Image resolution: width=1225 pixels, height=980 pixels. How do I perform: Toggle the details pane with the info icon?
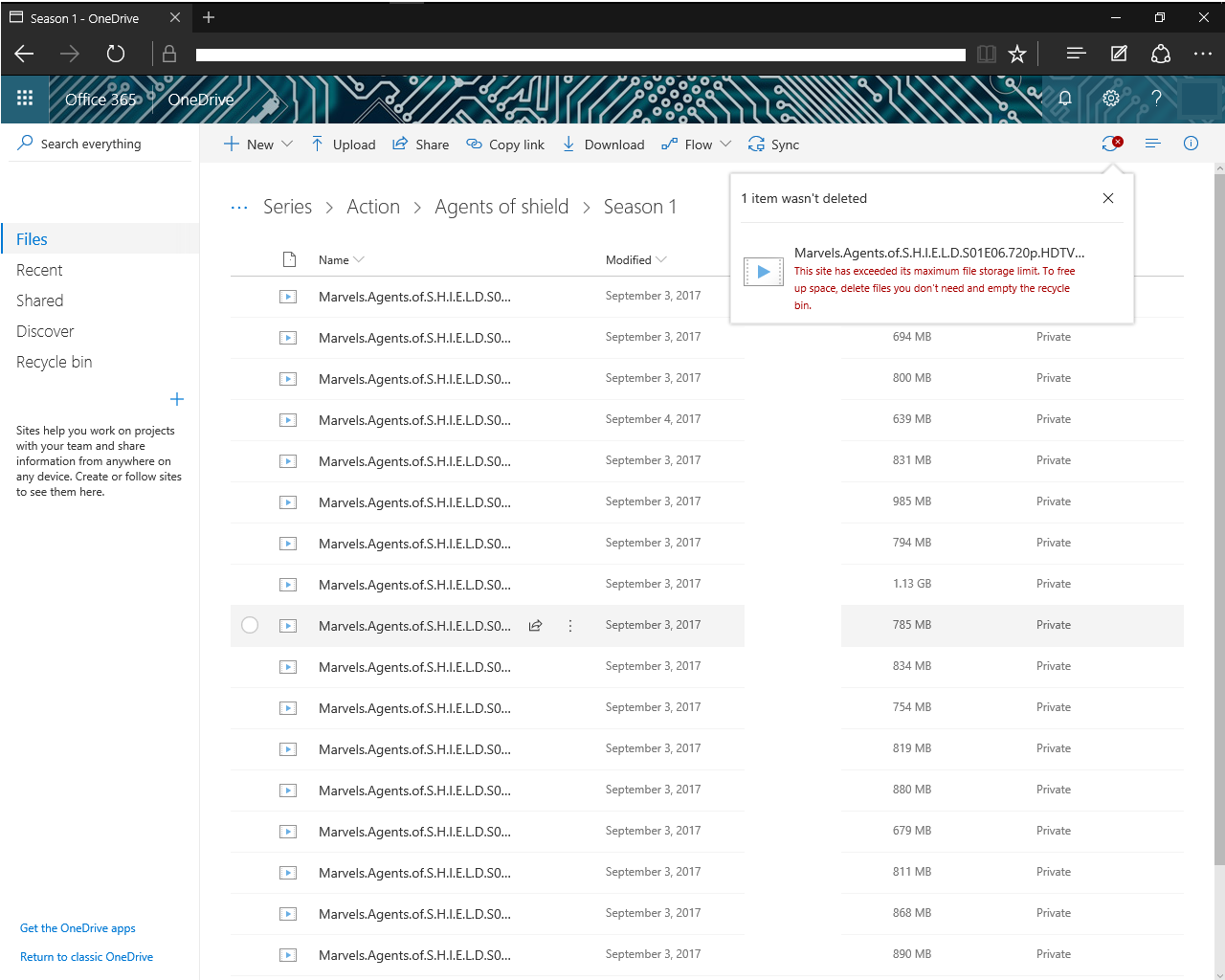1191,144
